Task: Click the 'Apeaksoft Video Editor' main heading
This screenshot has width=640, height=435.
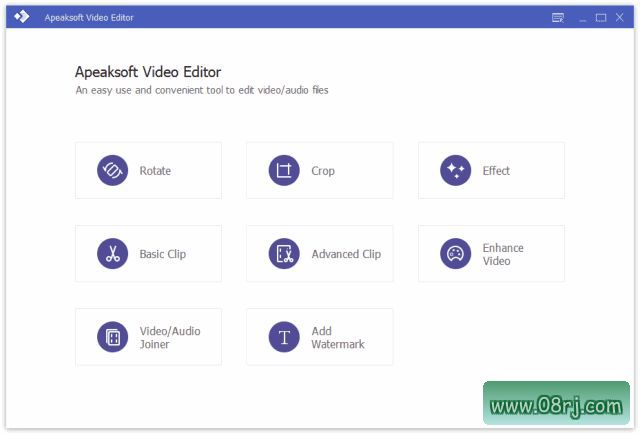Action: click(x=148, y=72)
